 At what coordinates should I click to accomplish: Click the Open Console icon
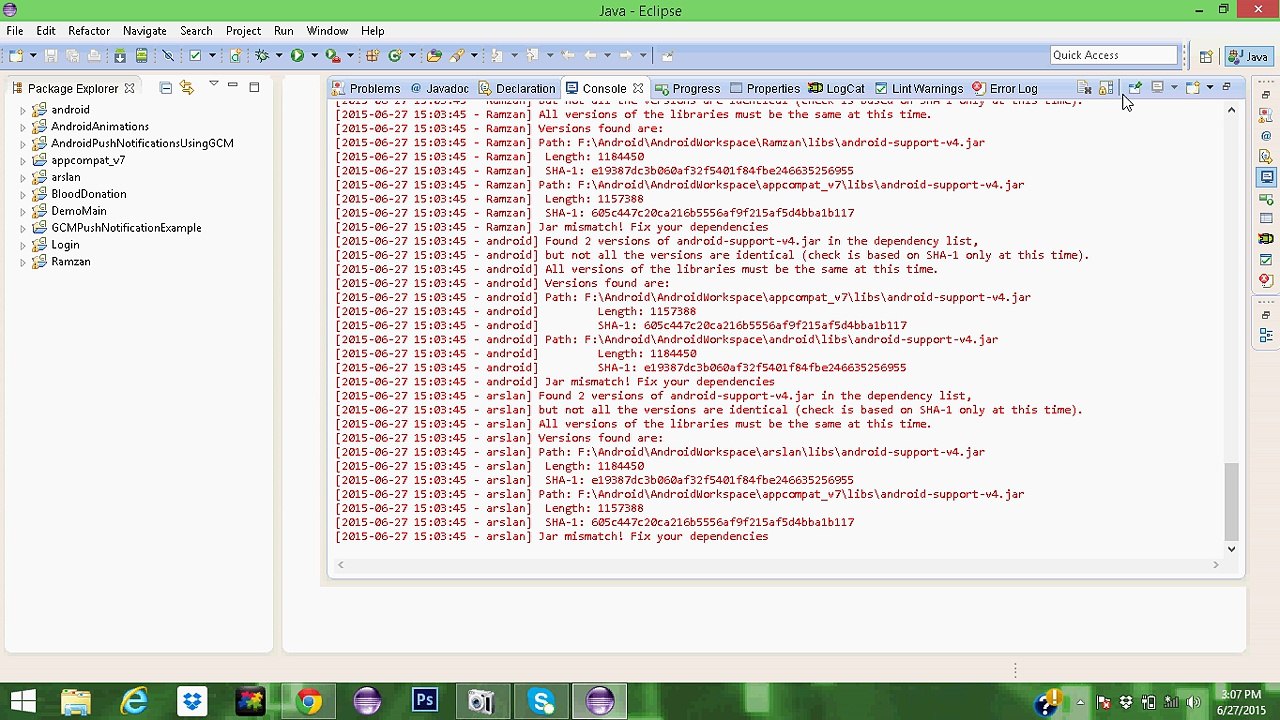click(1193, 88)
